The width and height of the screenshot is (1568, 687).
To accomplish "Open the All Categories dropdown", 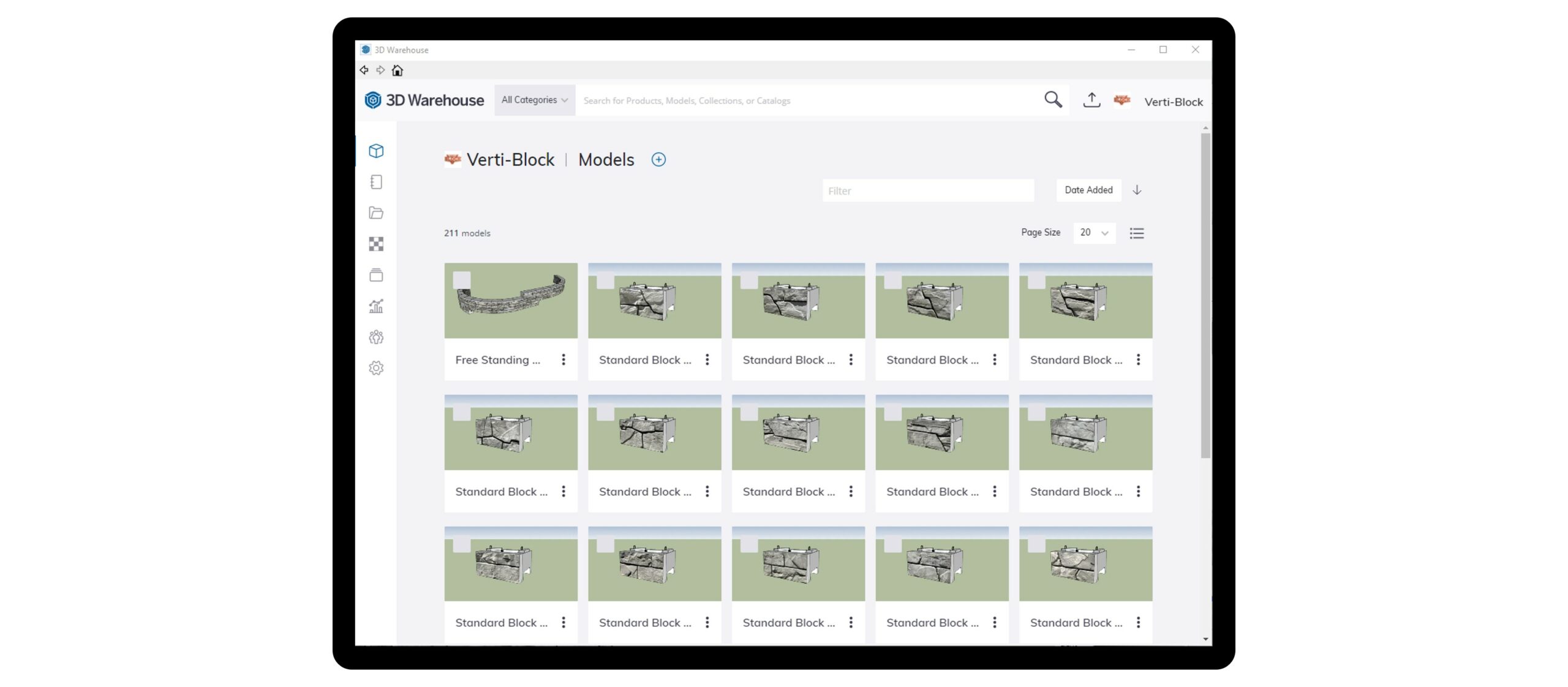I will (535, 100).
